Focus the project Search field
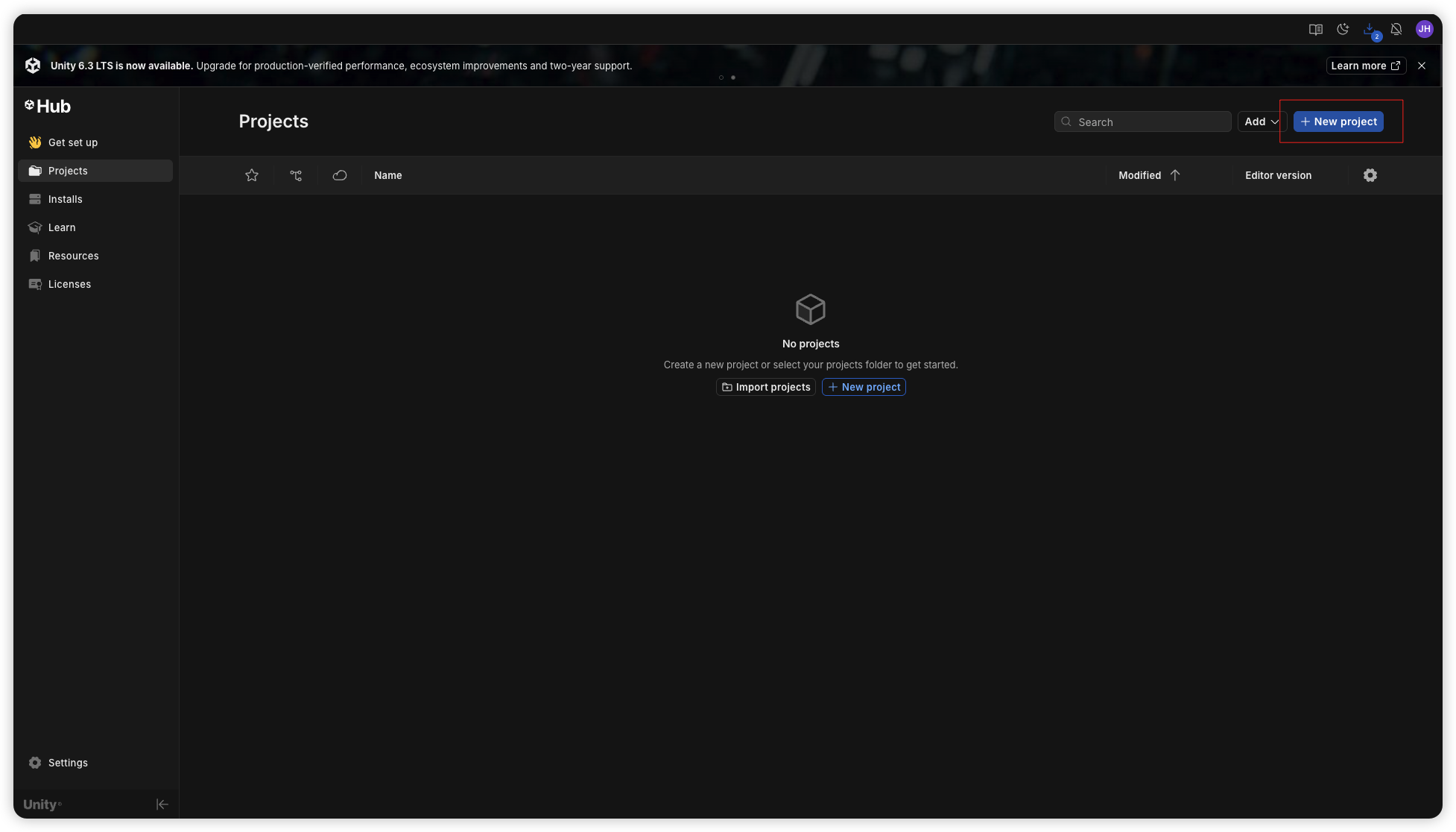The image size is (1456, 832). pos(1142,122)
